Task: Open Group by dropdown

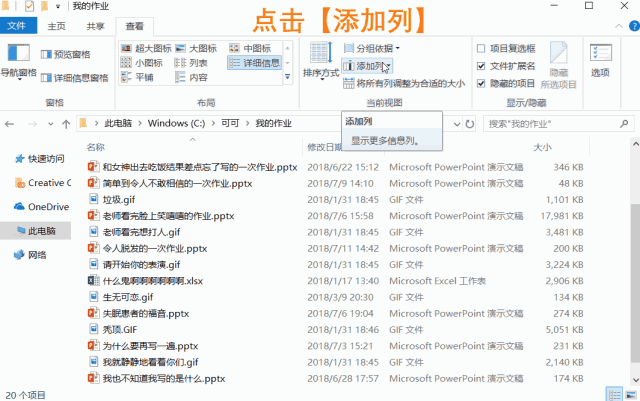Action: 371,49
